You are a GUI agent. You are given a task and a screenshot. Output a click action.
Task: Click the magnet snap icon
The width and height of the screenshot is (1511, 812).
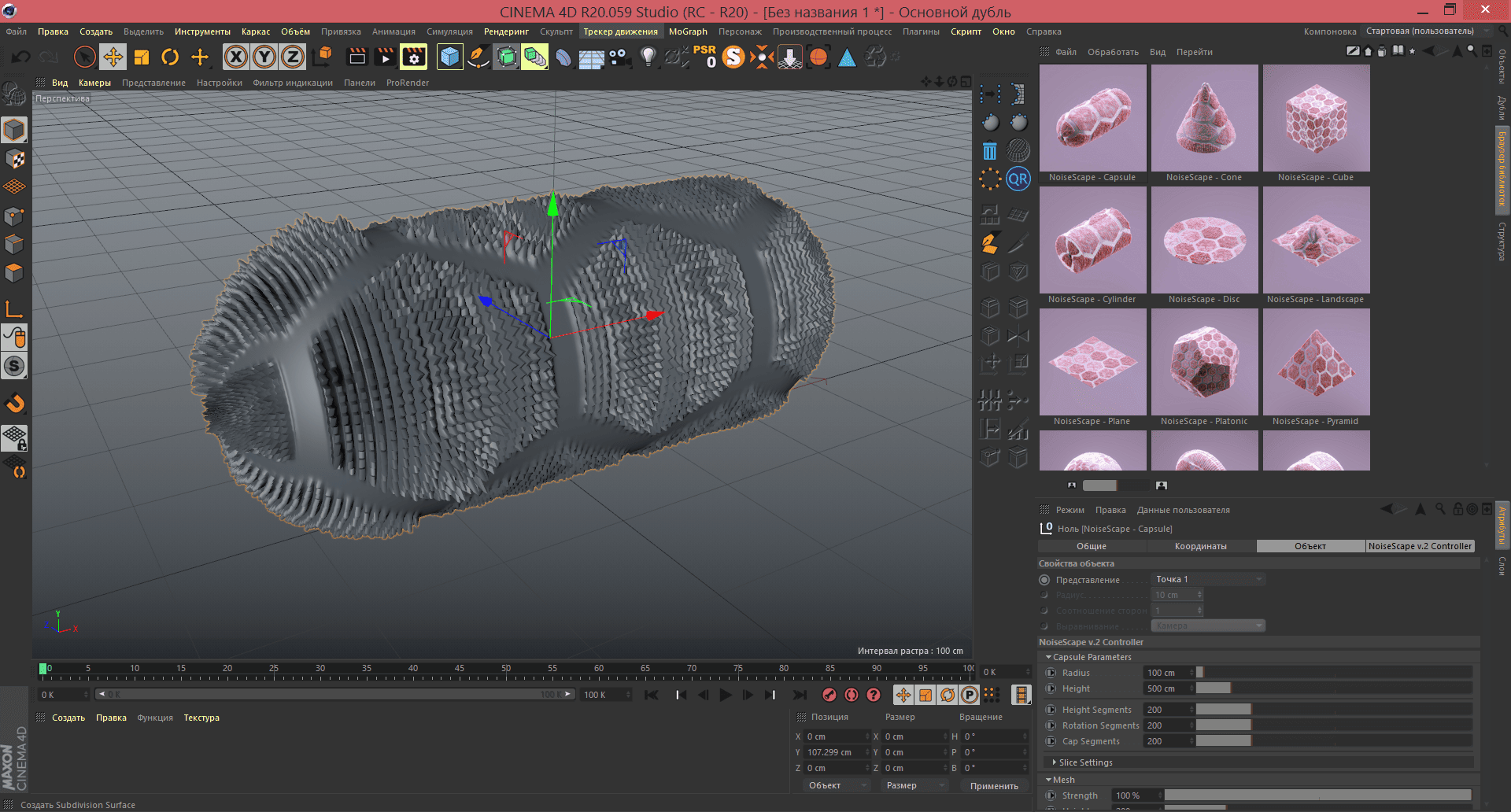[x=15, y=404]
